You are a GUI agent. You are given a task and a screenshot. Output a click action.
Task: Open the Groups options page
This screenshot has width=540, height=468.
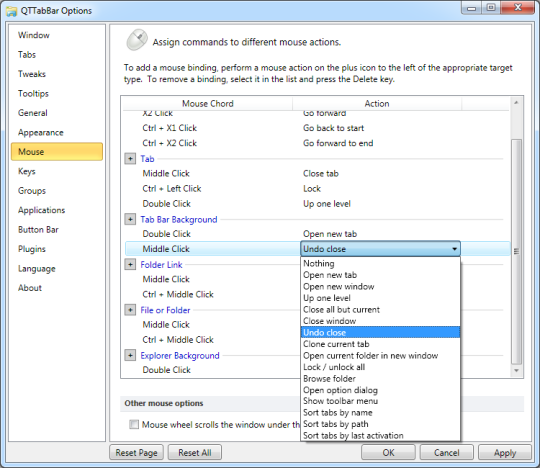coord(57,191)
